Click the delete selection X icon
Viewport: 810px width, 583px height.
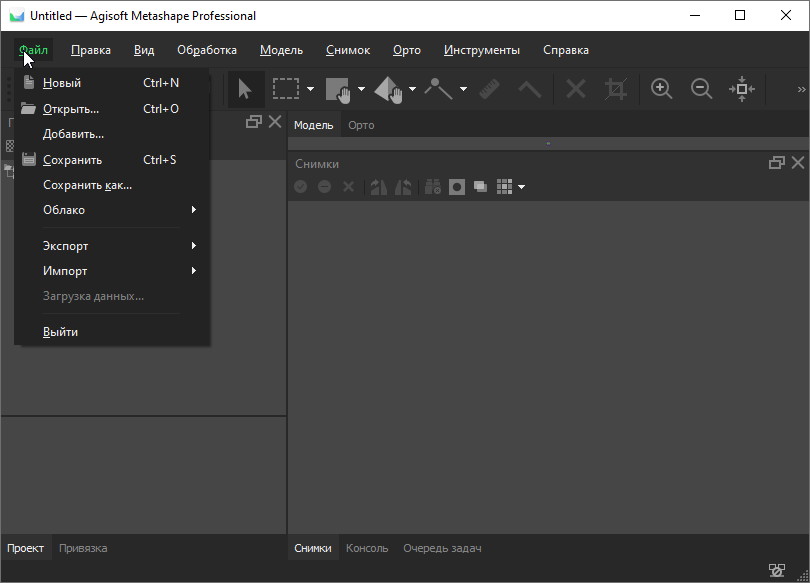575,89
